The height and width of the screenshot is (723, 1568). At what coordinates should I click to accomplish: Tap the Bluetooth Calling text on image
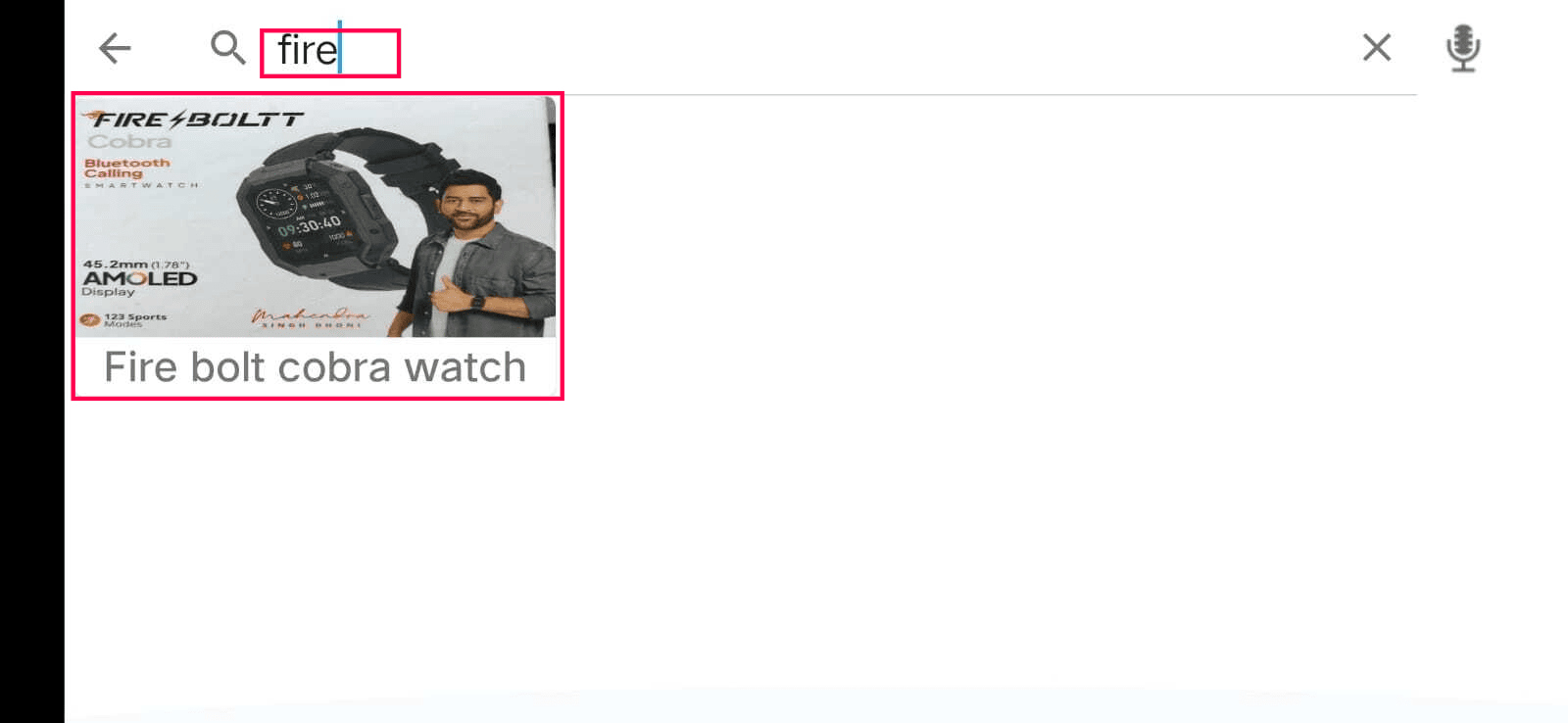click(126, 169)
